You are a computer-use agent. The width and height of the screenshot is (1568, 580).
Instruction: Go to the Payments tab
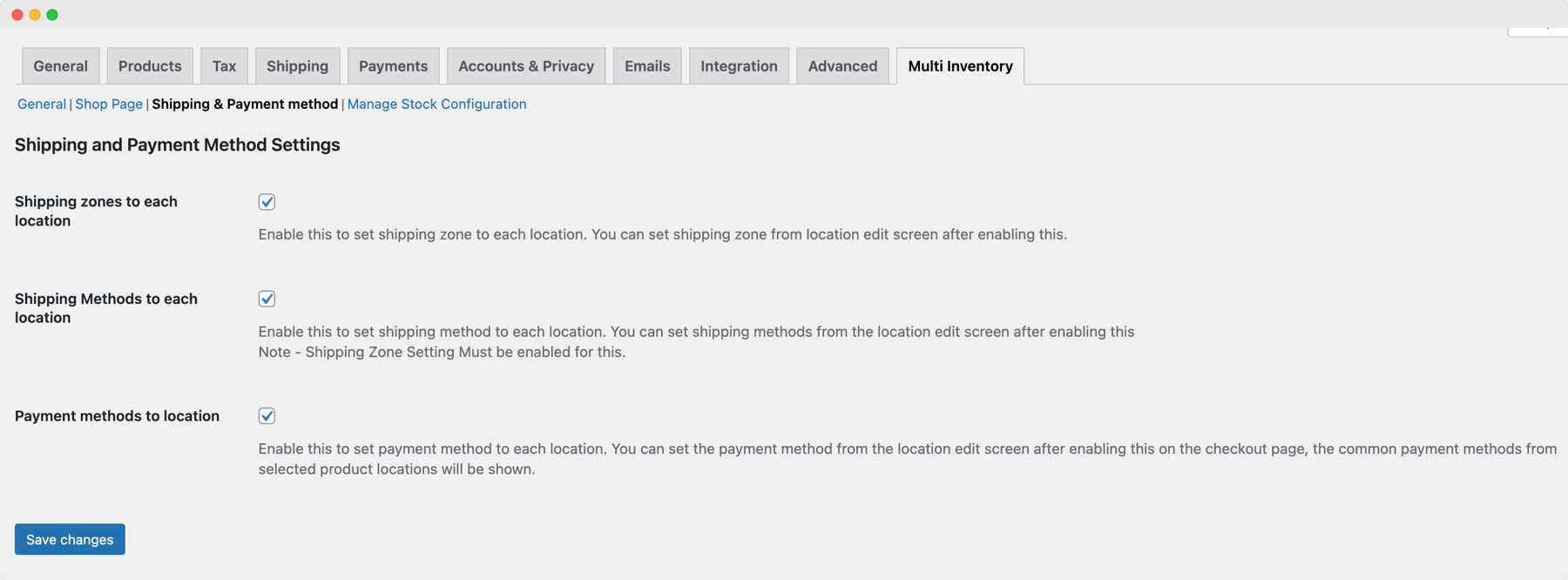pyautogui.click(x=393, y=65)
